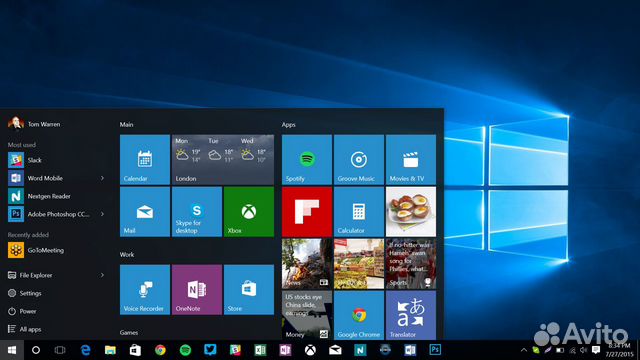Screen dimensions: 640x360
Task: Click the Main group heading
Action: point(127,124)
